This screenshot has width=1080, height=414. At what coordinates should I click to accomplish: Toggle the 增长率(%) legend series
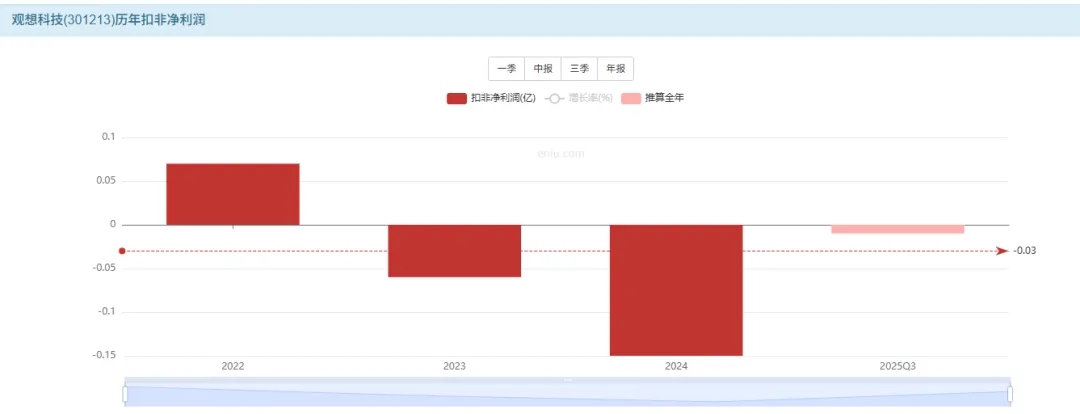pyautogui.click(x=579, y=99)
